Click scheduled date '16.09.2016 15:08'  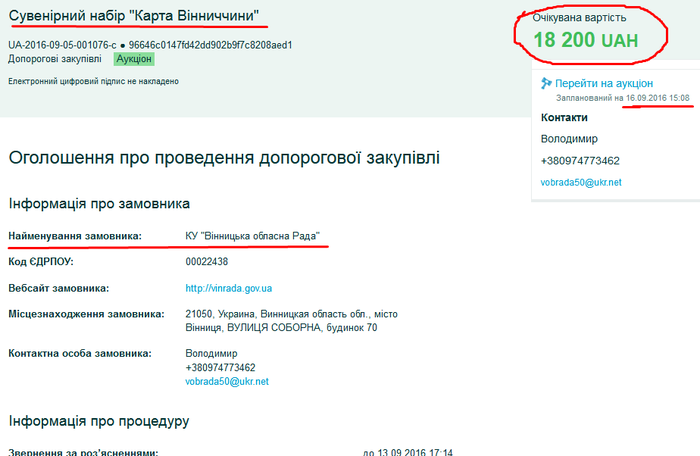click(x=658, y=98)
